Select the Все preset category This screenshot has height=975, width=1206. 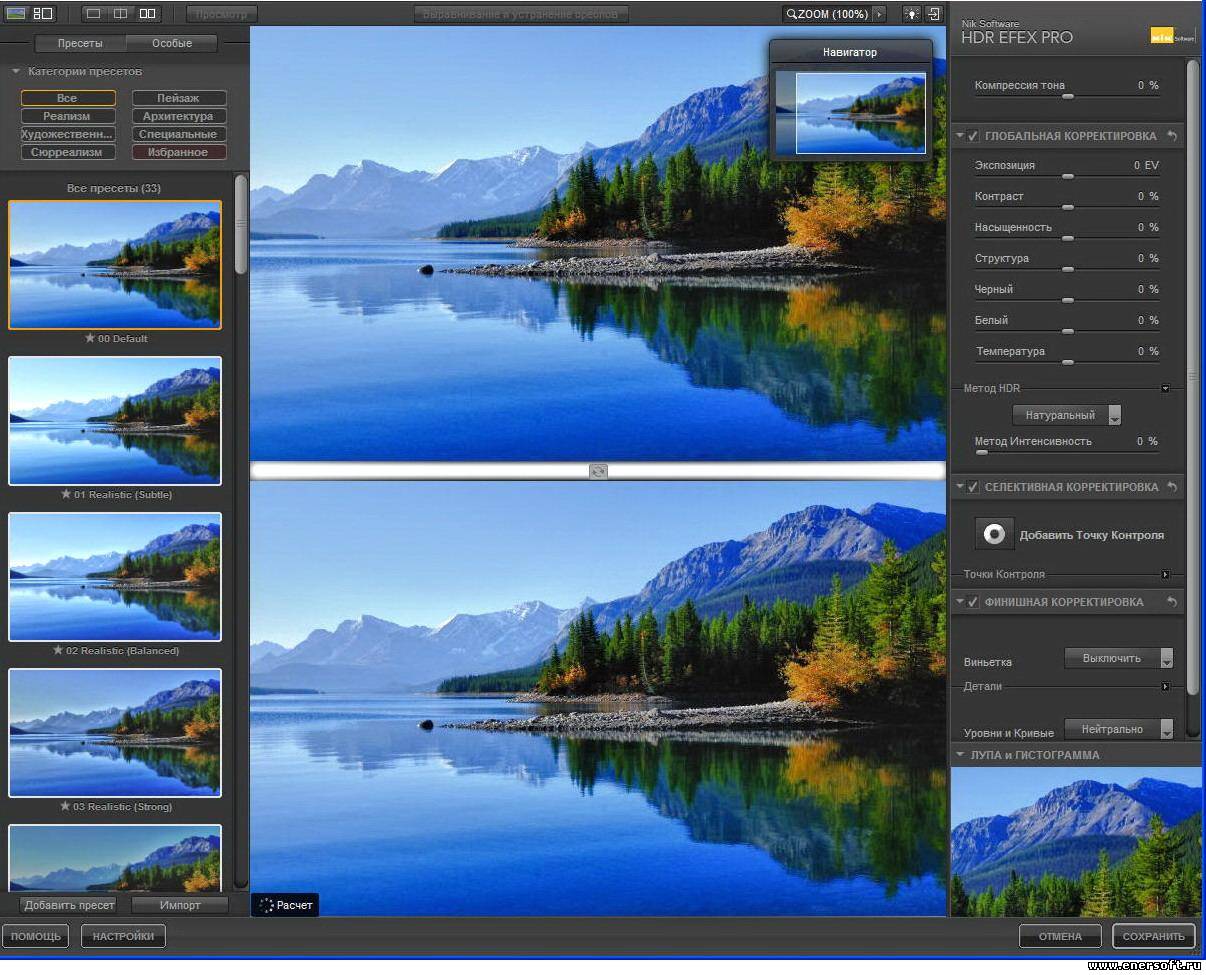(x=67, y=98)
